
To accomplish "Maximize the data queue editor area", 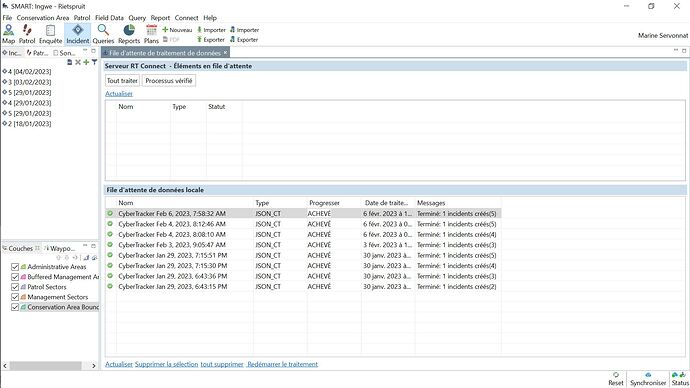I will click(684, 51).
